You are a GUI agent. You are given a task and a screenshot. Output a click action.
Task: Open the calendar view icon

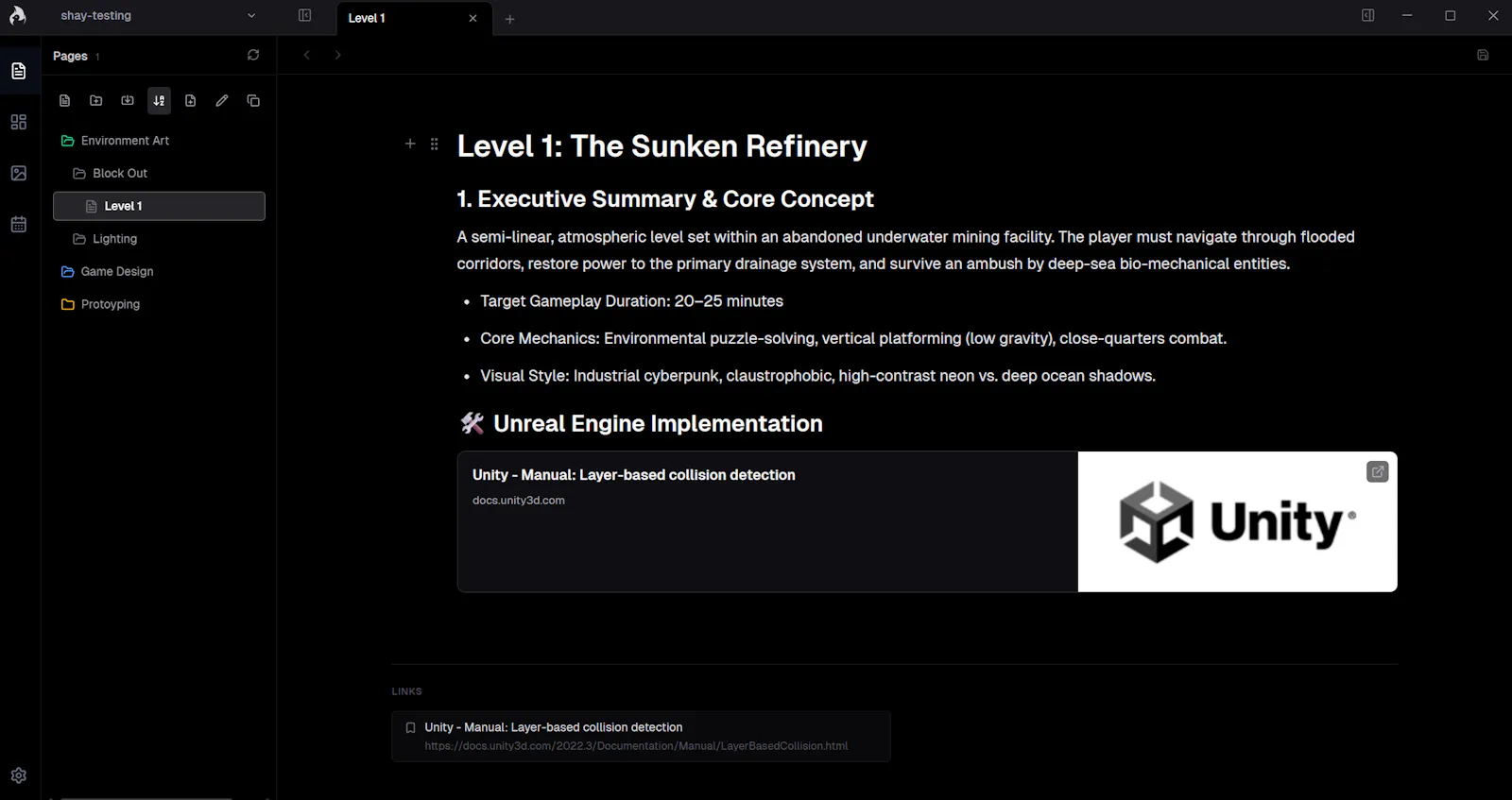[19, 224]
